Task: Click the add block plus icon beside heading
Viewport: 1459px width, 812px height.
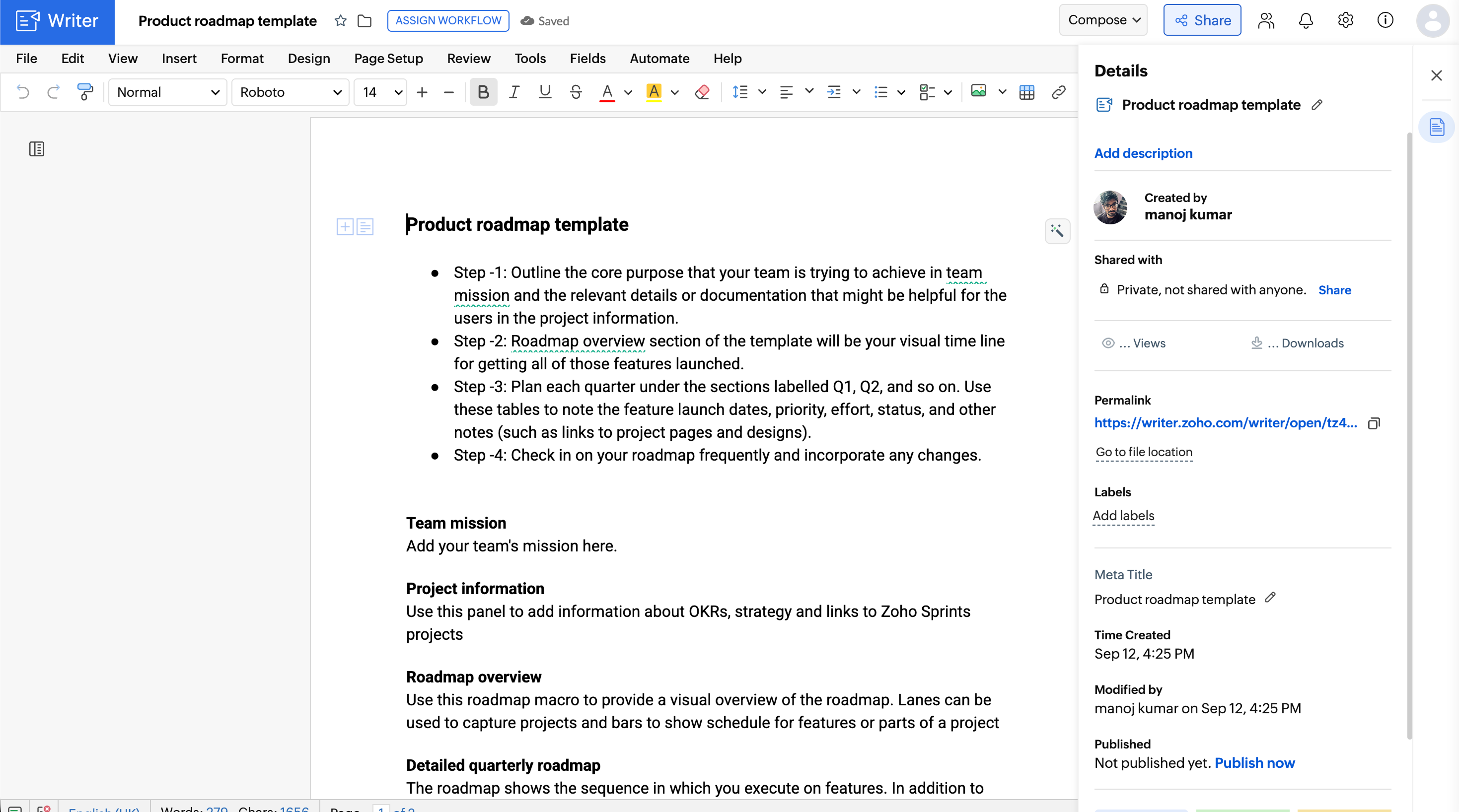Action: 345,227
